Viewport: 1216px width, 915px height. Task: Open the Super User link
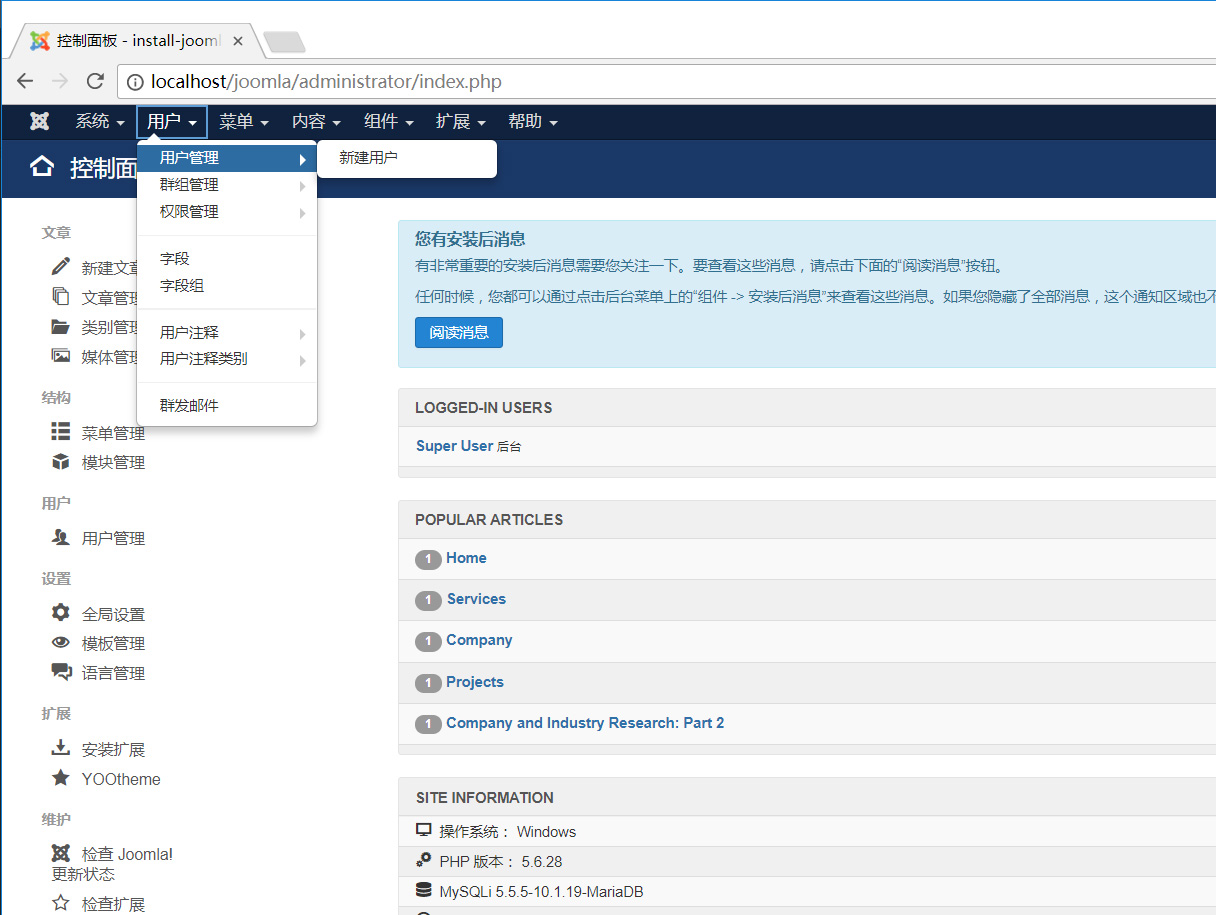click(454, 446)
